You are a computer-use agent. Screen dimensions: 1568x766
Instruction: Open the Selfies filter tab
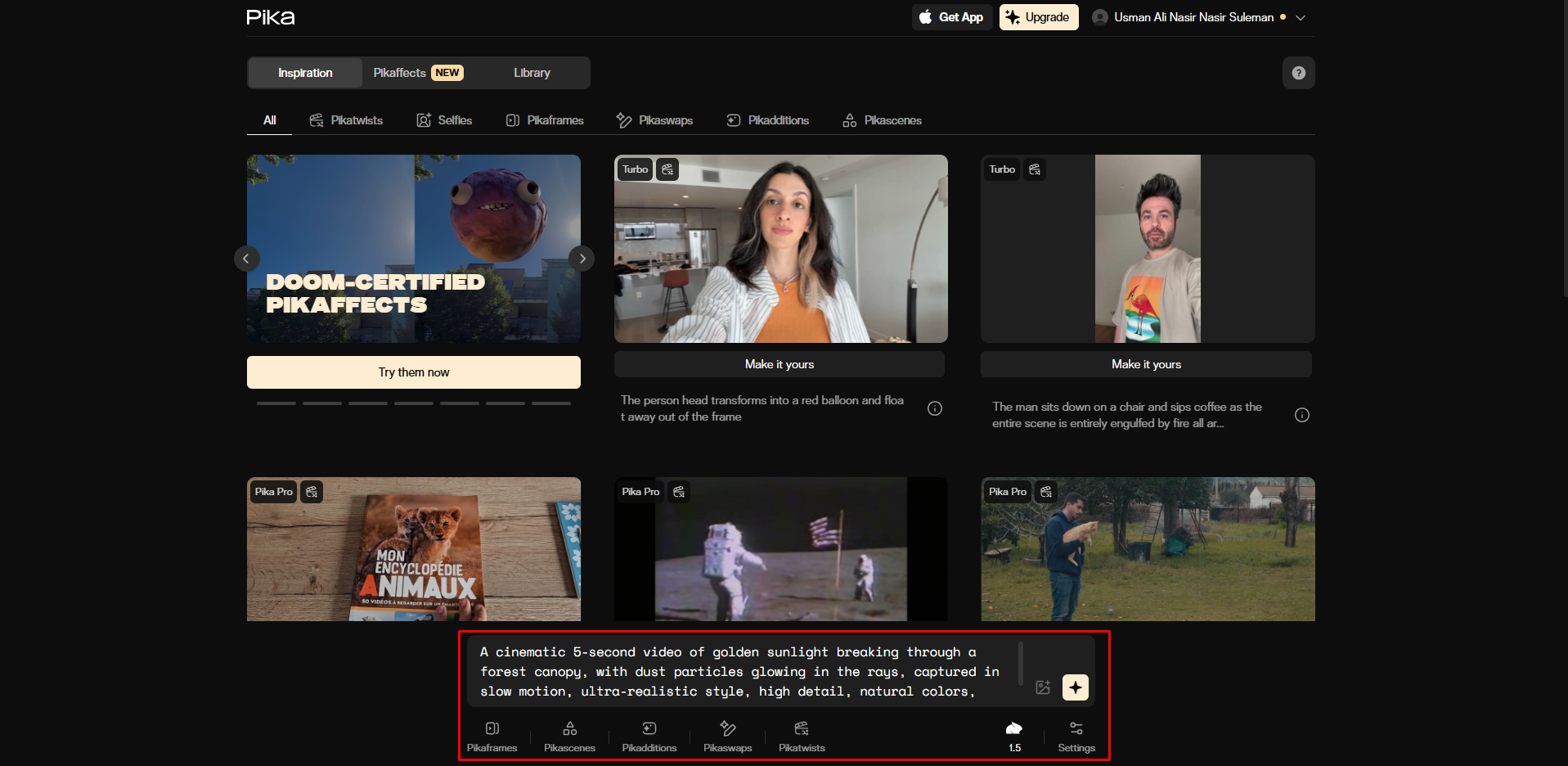point(444,119)
